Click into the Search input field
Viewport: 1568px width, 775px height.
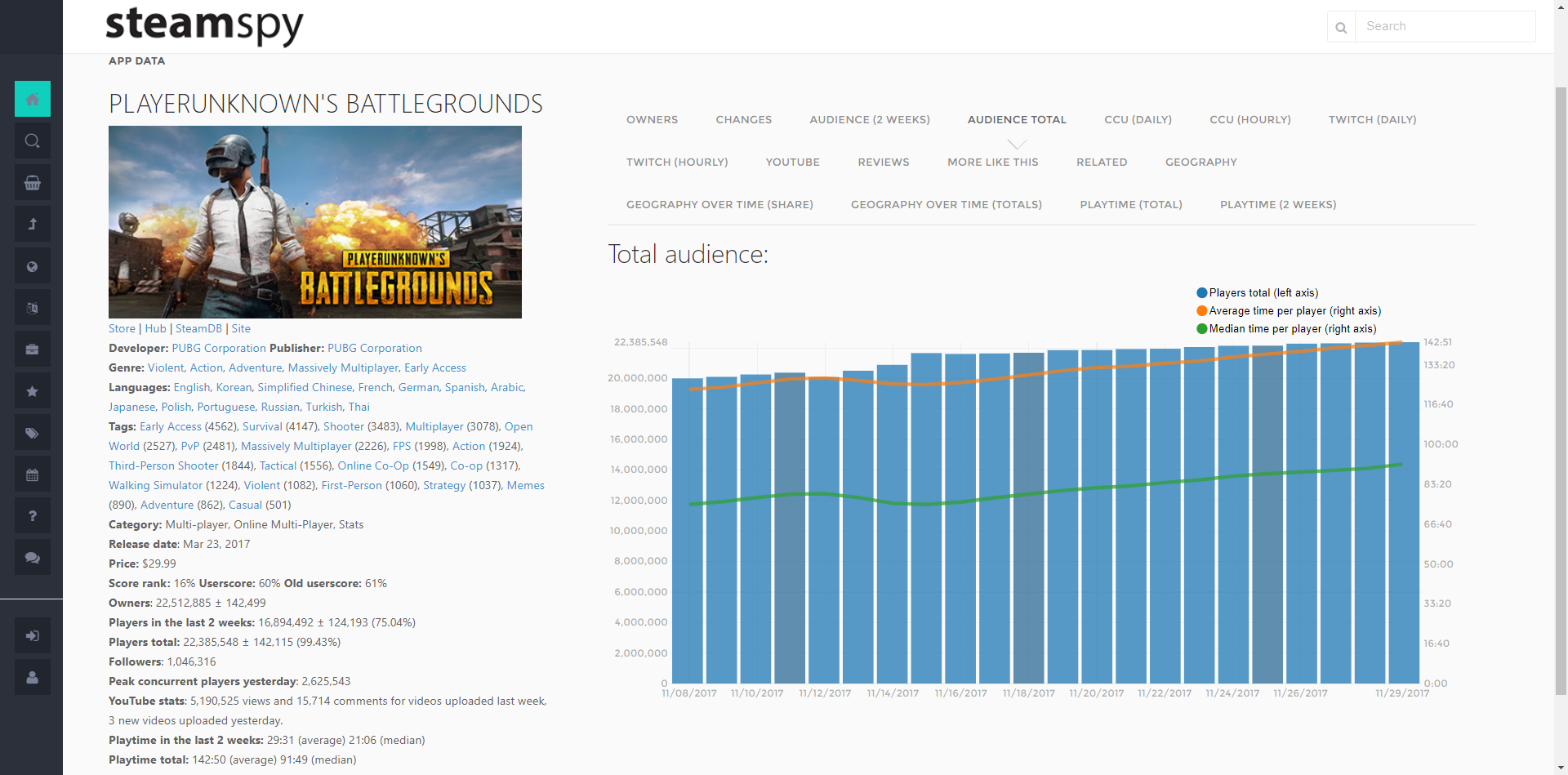(x=1445, y=26)
